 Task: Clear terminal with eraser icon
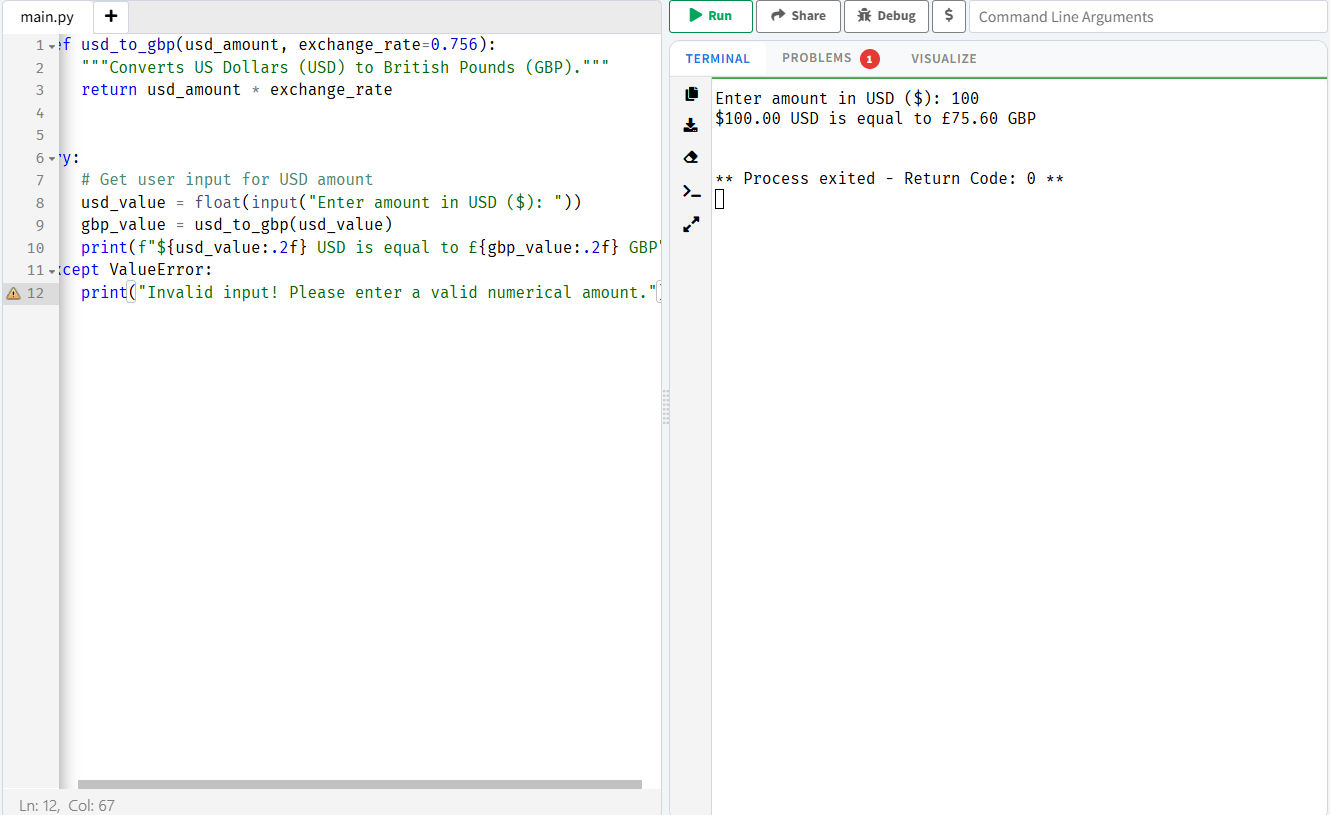pyautogui.click(x=691, y=158)
